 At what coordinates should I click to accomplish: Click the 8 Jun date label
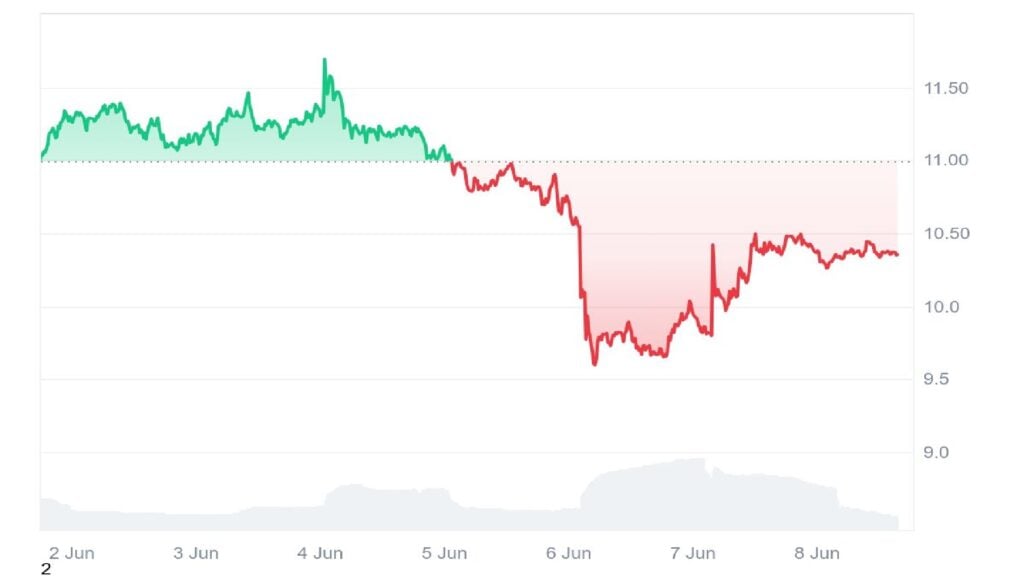coord(817,553)
